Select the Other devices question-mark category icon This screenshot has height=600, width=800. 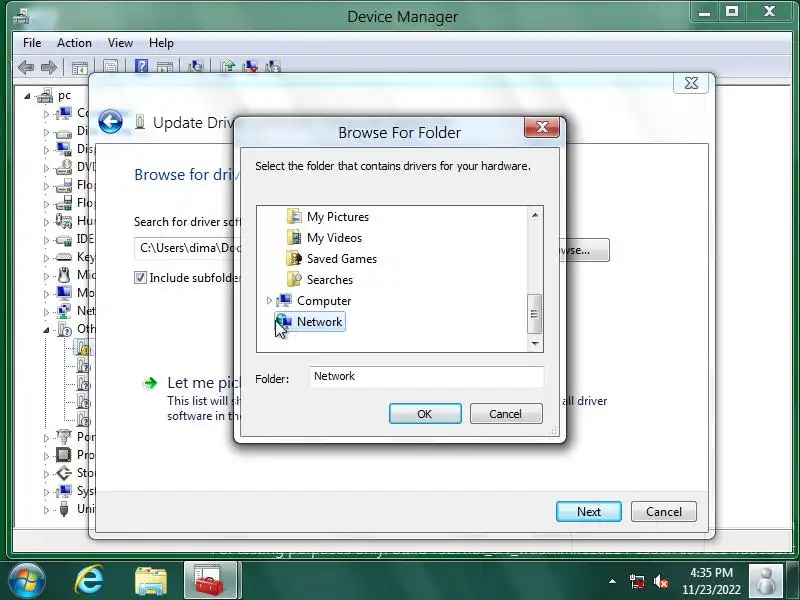point(65,329)
